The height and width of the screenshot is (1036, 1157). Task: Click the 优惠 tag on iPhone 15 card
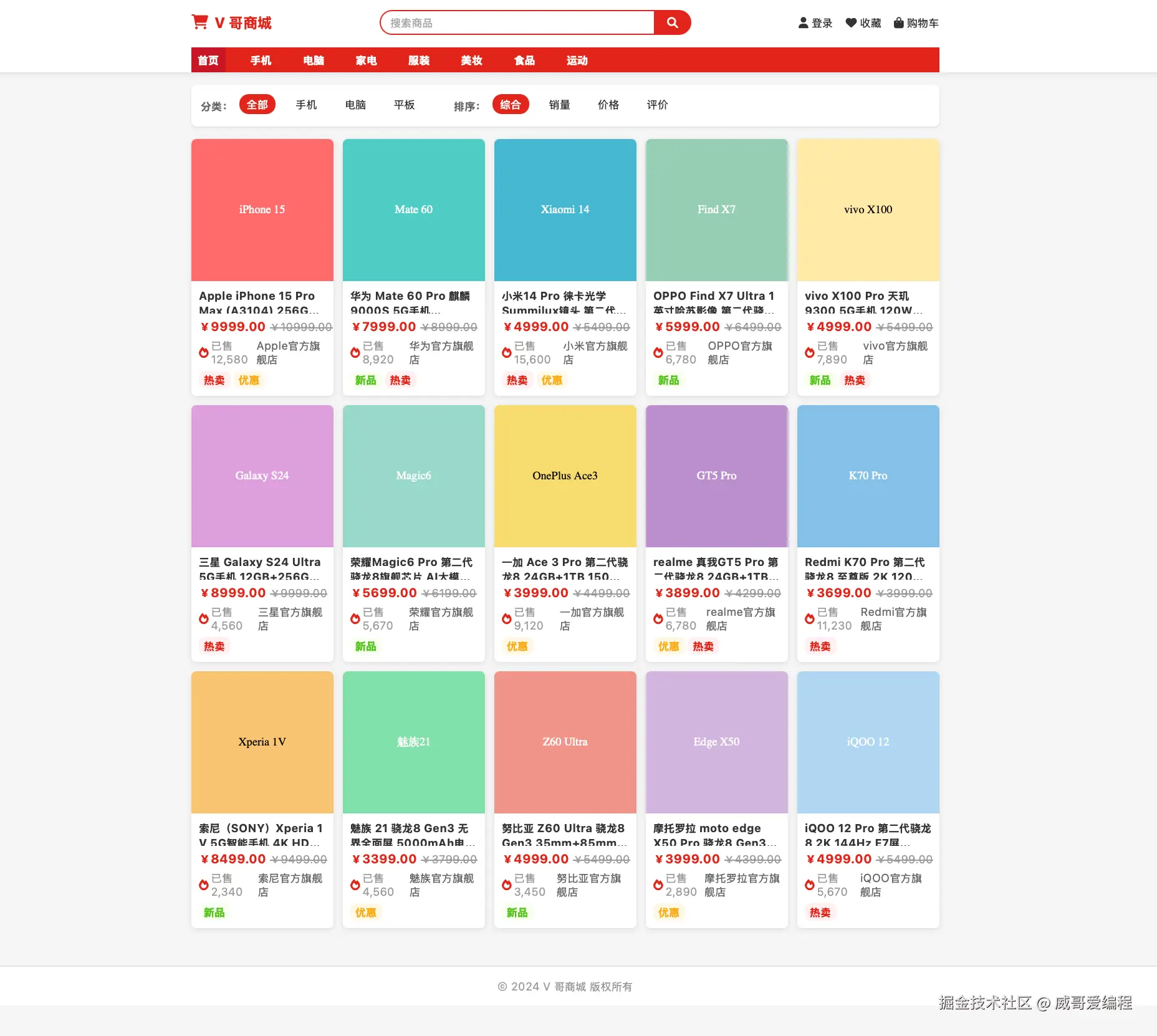tap(249, 380)
